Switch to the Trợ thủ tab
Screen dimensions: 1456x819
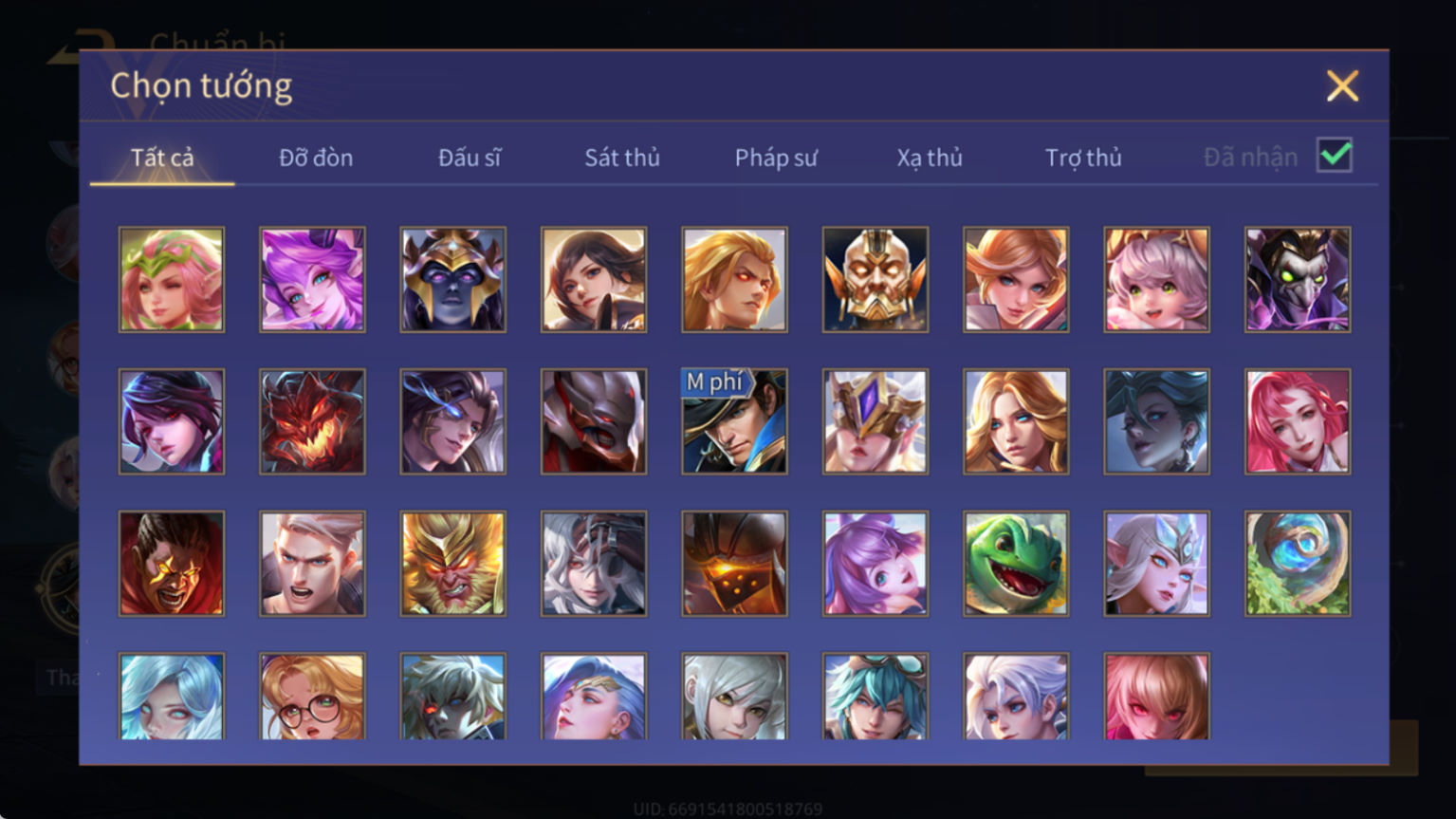point(1083,158)
